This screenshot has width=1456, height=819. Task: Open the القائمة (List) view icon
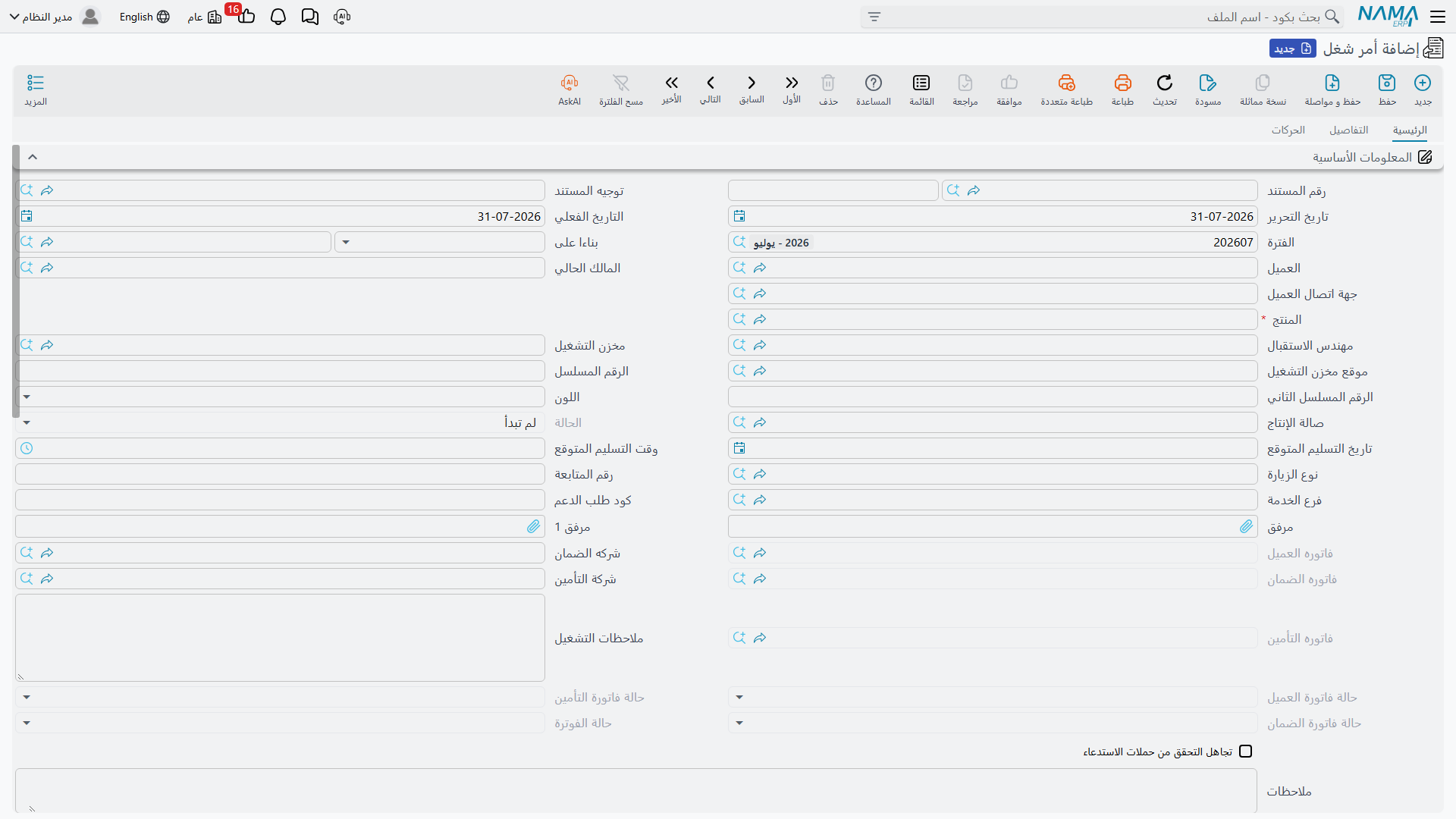click(921, 83)
